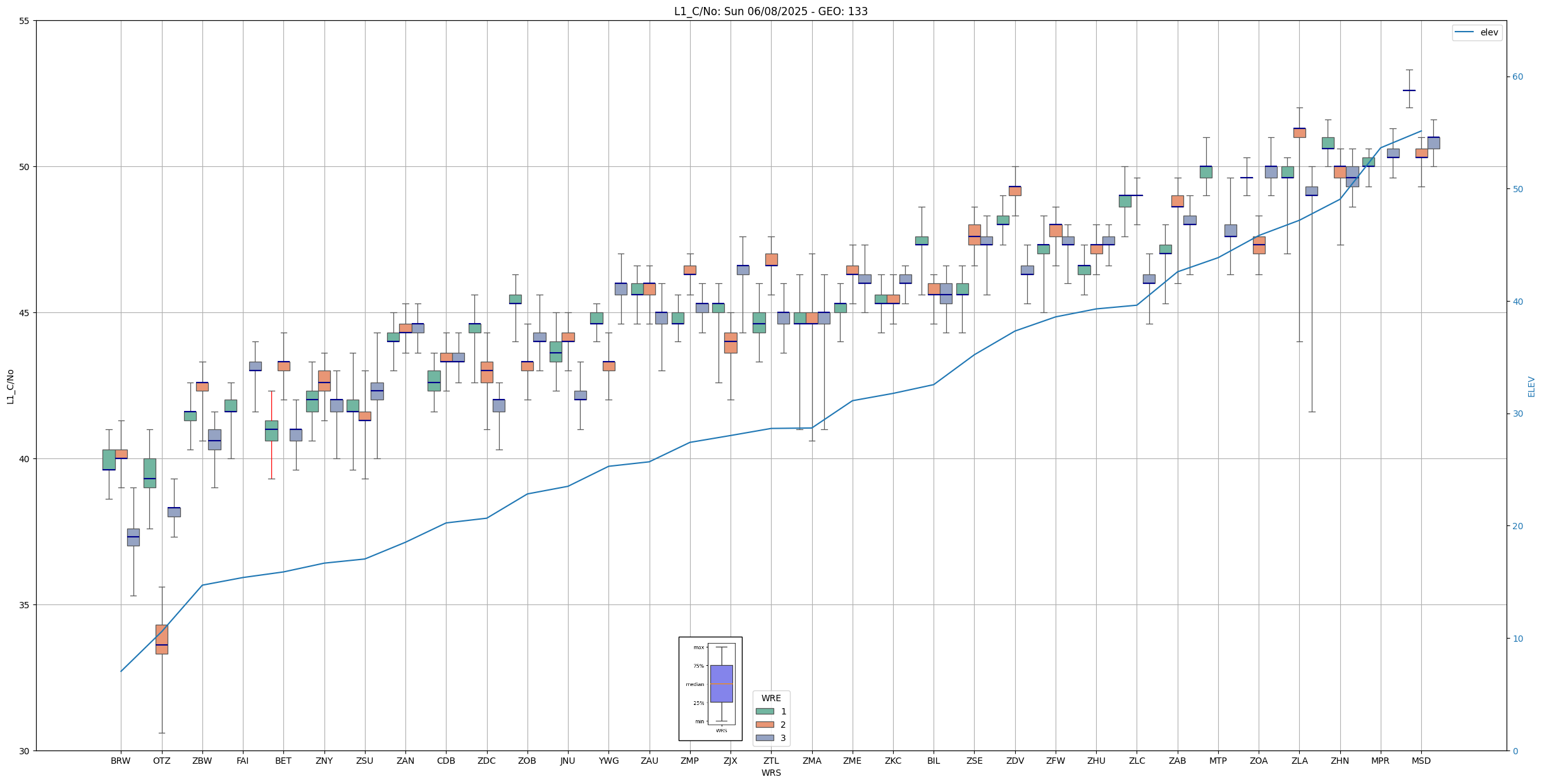The image size is (1542, 784).
Task: Click the BRW station label
Action: pyautogui.click(x=120, y=761)
